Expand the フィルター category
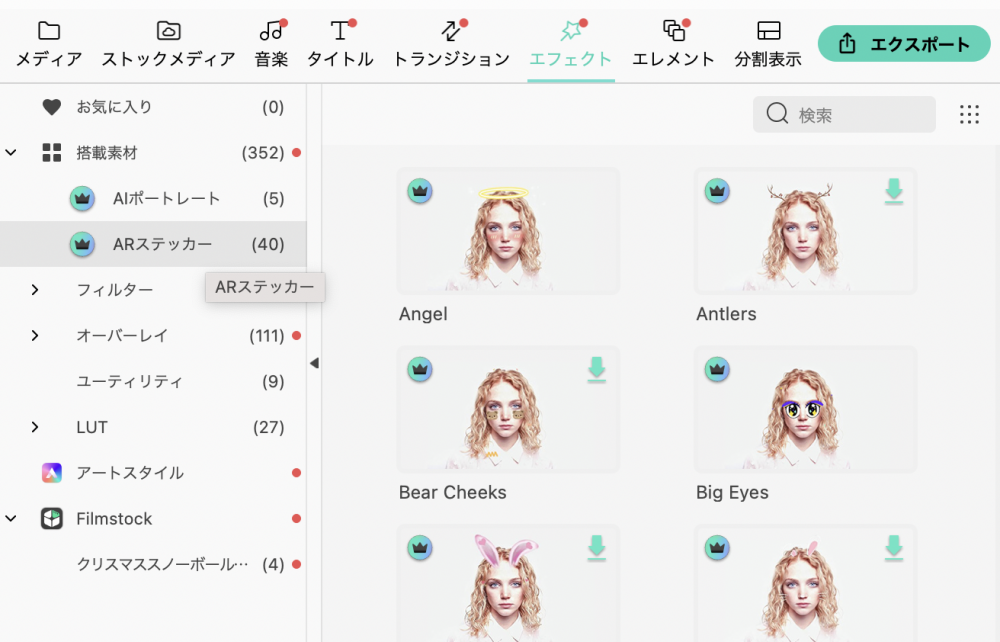This screenshot has width=1000, height=642. [35, 290]
